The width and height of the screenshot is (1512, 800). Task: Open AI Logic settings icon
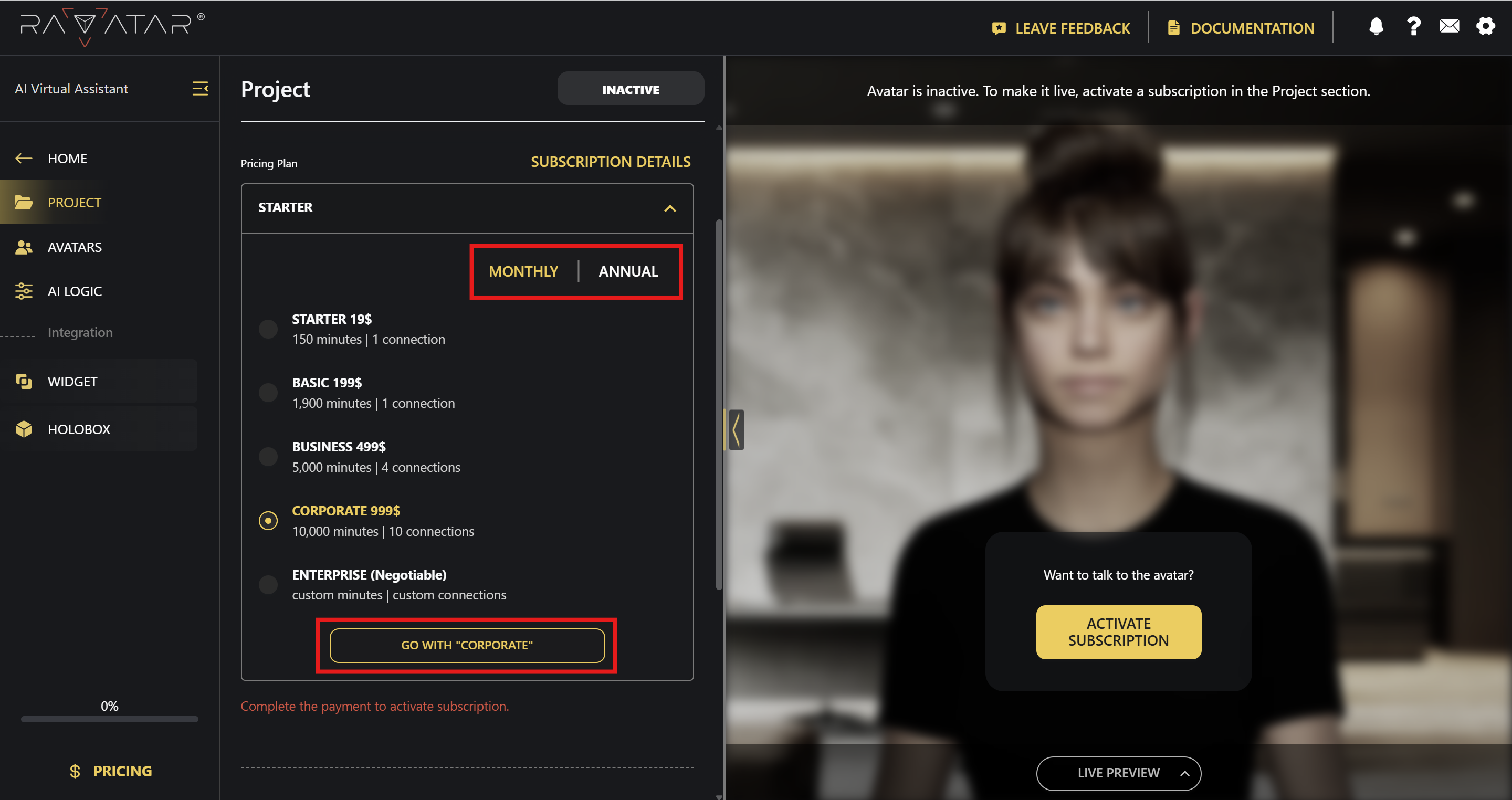[x=24, y=290]
